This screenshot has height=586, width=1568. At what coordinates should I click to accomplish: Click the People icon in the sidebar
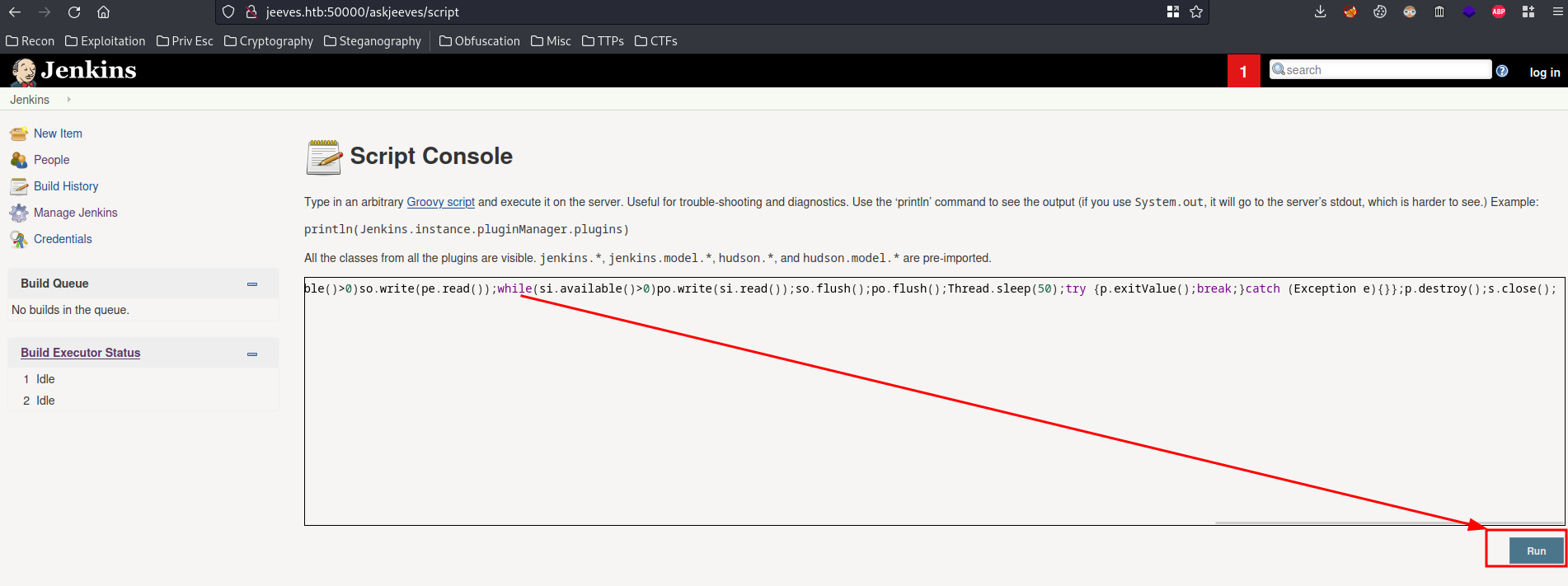click(x=18, y=160)
